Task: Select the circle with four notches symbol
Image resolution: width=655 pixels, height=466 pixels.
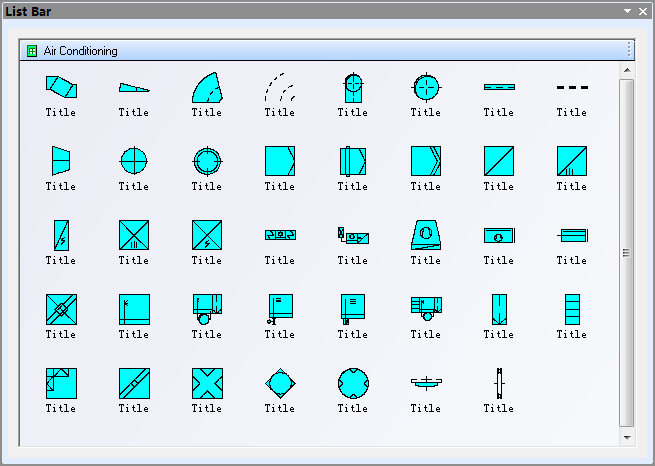Action: 352,383
